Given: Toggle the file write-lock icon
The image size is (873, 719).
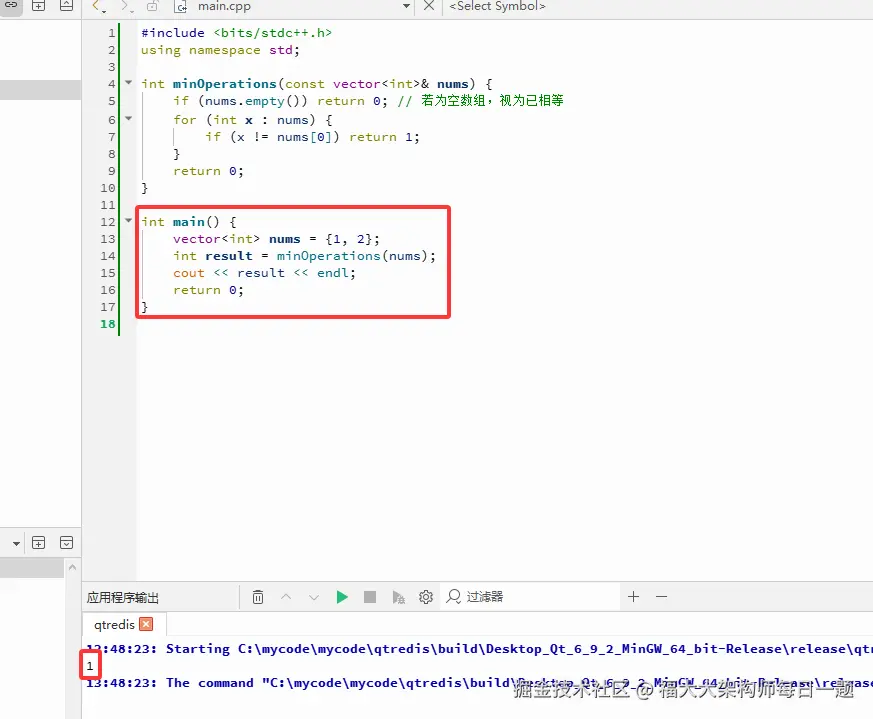Looking at the screenshot, I should click(152, 6).
